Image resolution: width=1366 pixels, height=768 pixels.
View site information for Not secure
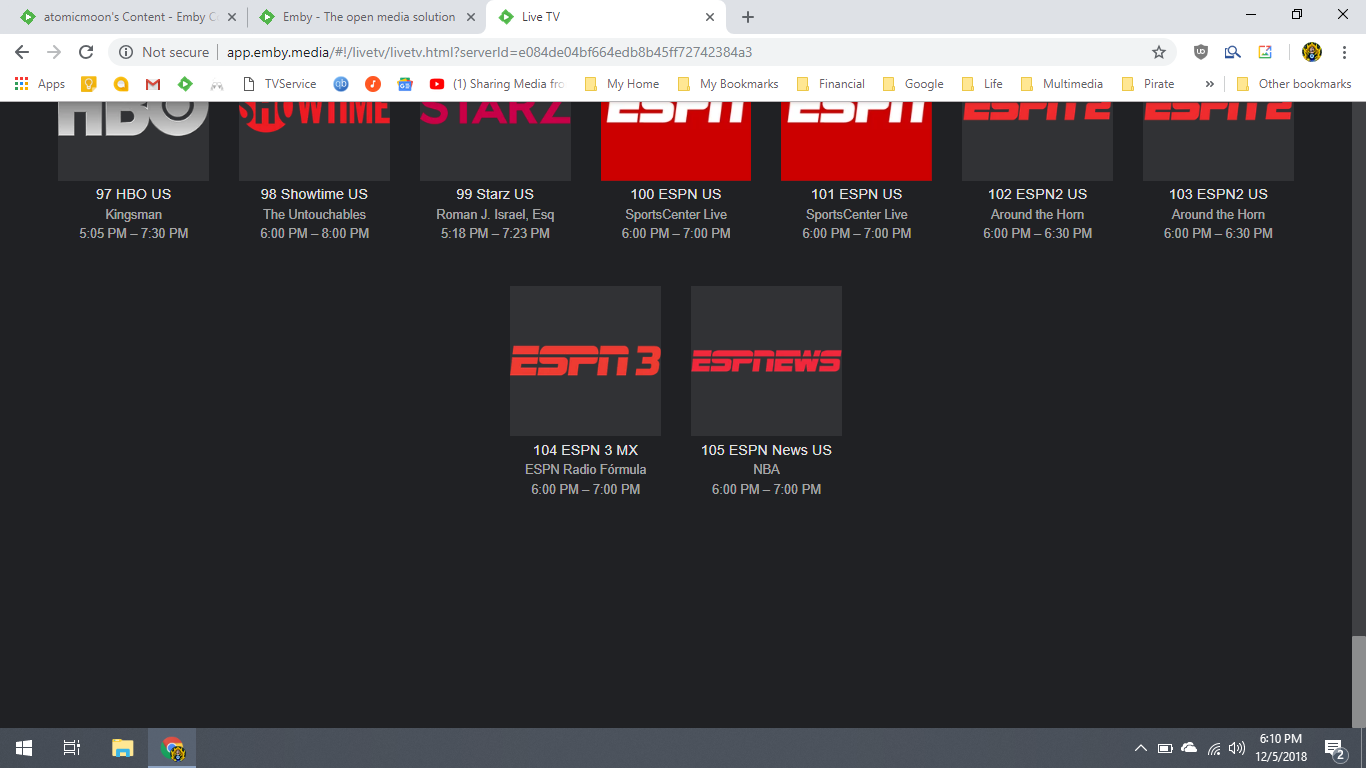pyautogui.click(x=165, y=52)
